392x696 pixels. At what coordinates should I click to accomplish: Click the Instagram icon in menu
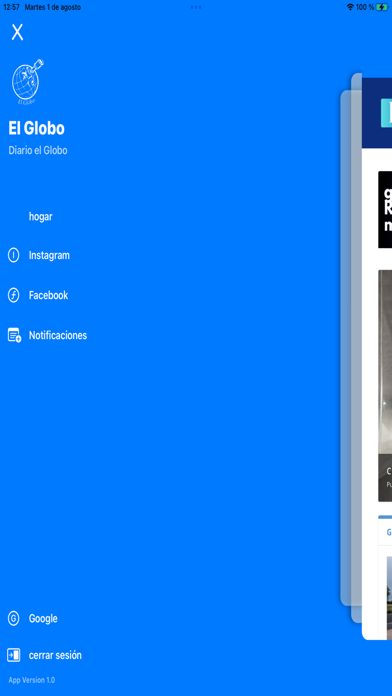[x=14, y=255]
